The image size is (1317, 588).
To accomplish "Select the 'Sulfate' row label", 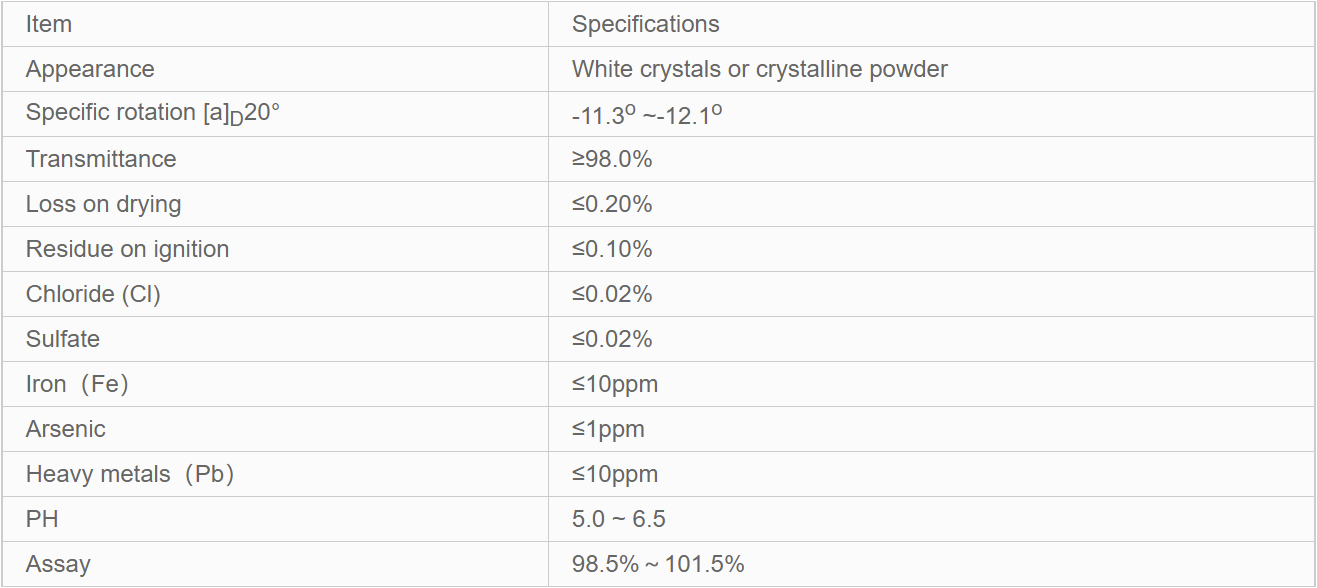I will (x=63, y=339).
